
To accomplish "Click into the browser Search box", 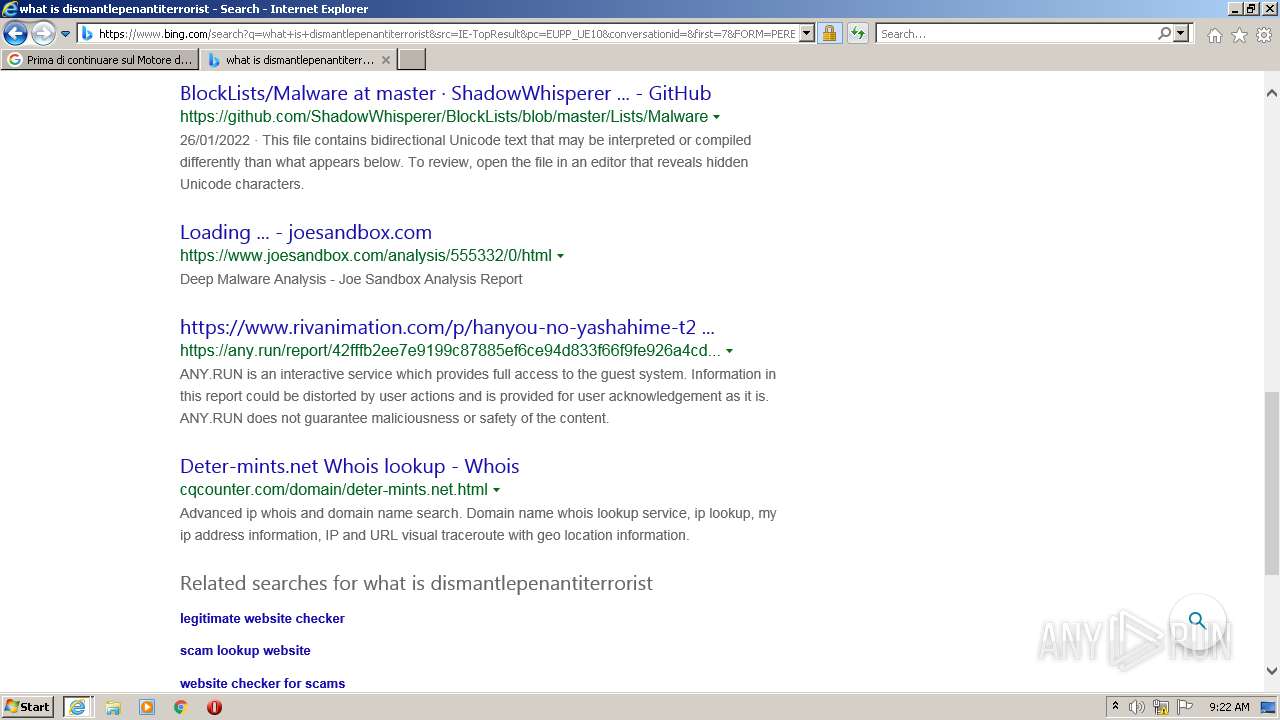I will pos(1016,34).
